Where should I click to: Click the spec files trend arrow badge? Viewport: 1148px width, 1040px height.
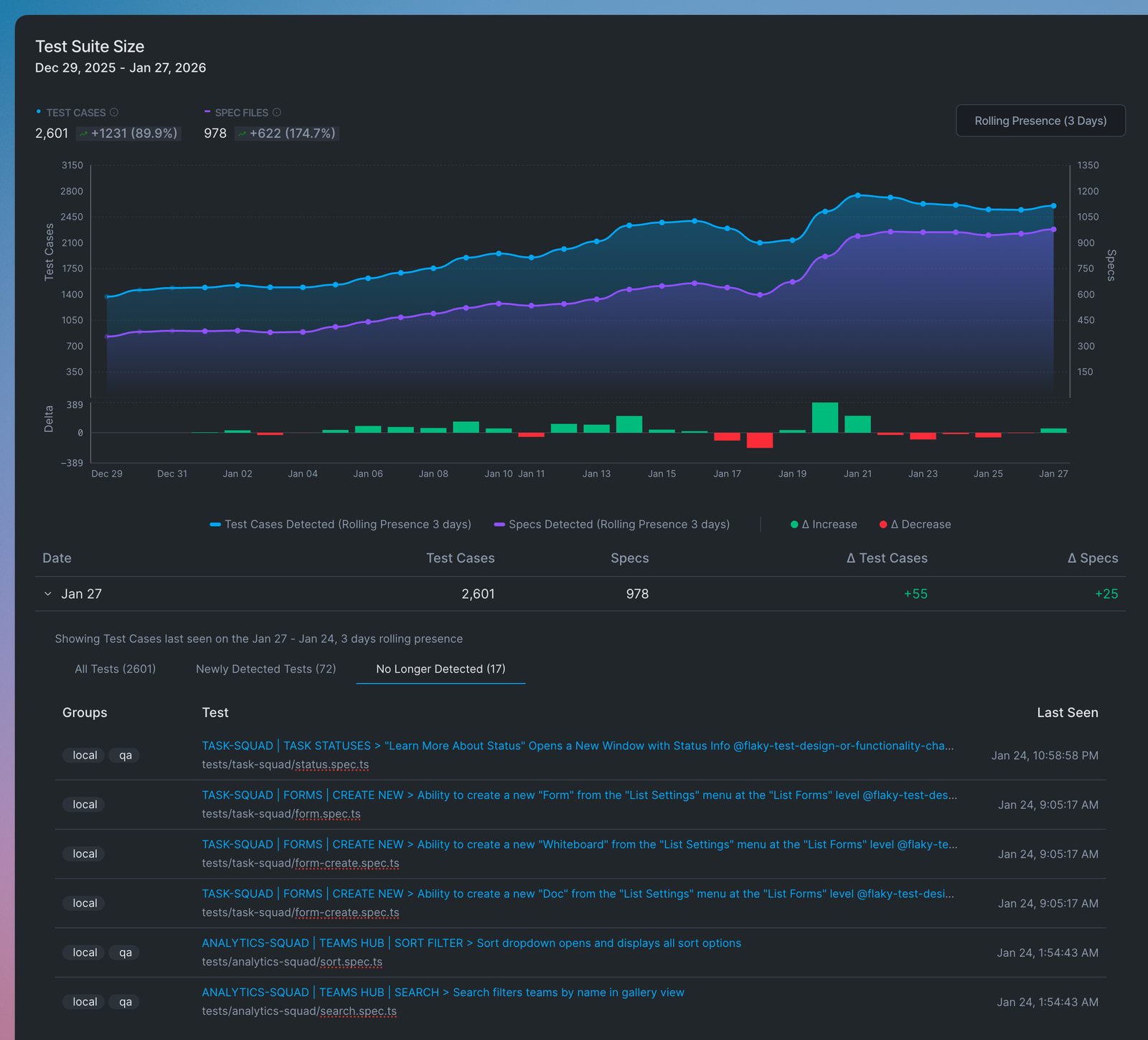tap(287, 133)
